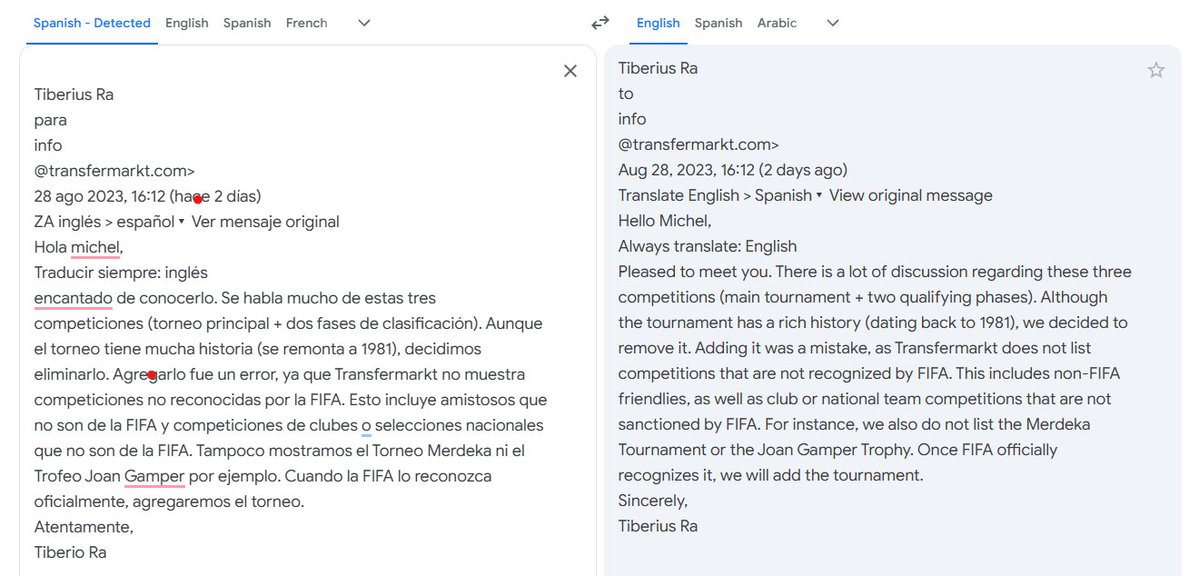Screen dimensions: 1199x576
Task: Click 'Always translate: English' in translation
Action: coord(707,246)
